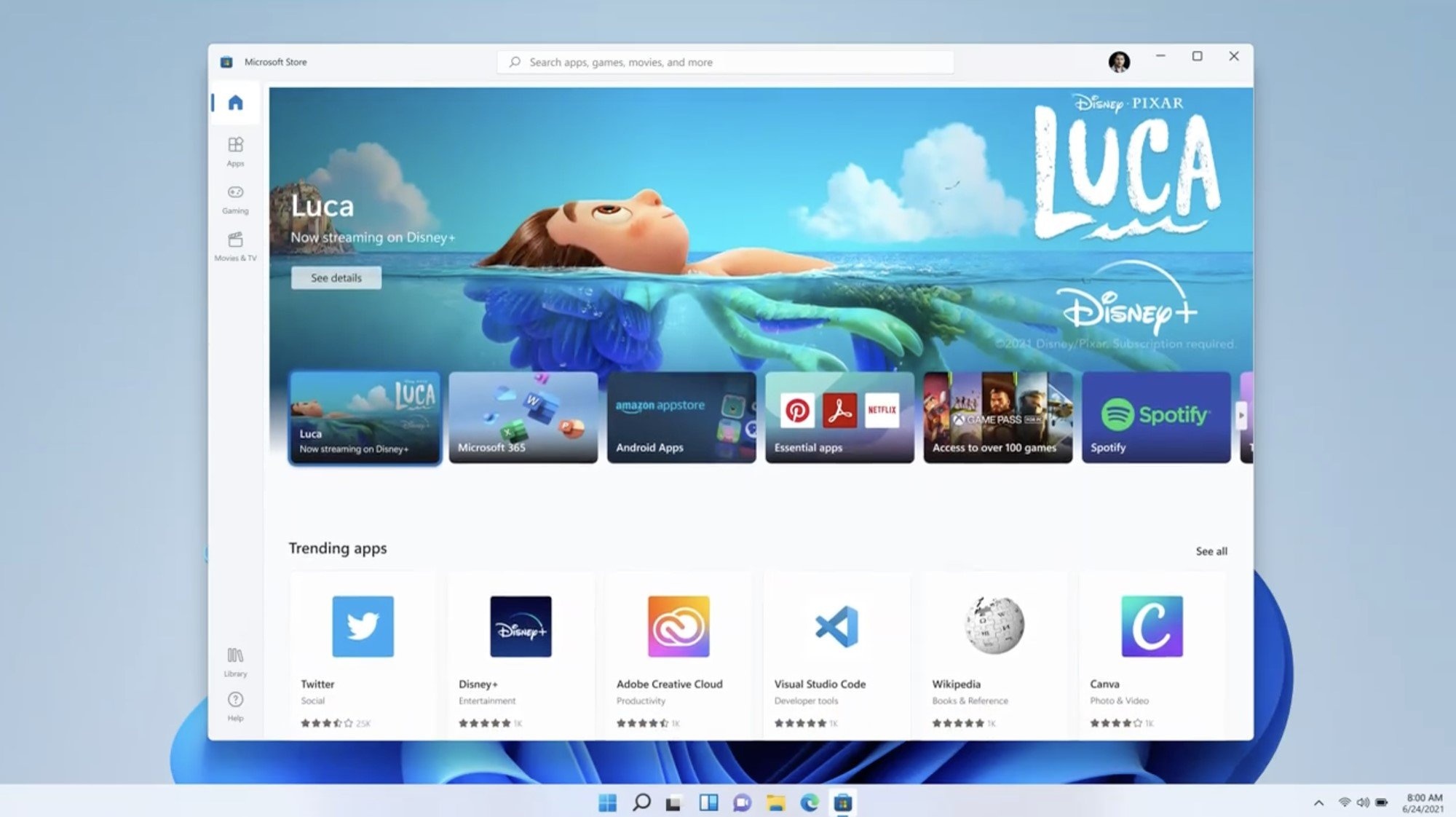Click See all for Trending apps

point(1211,551)
